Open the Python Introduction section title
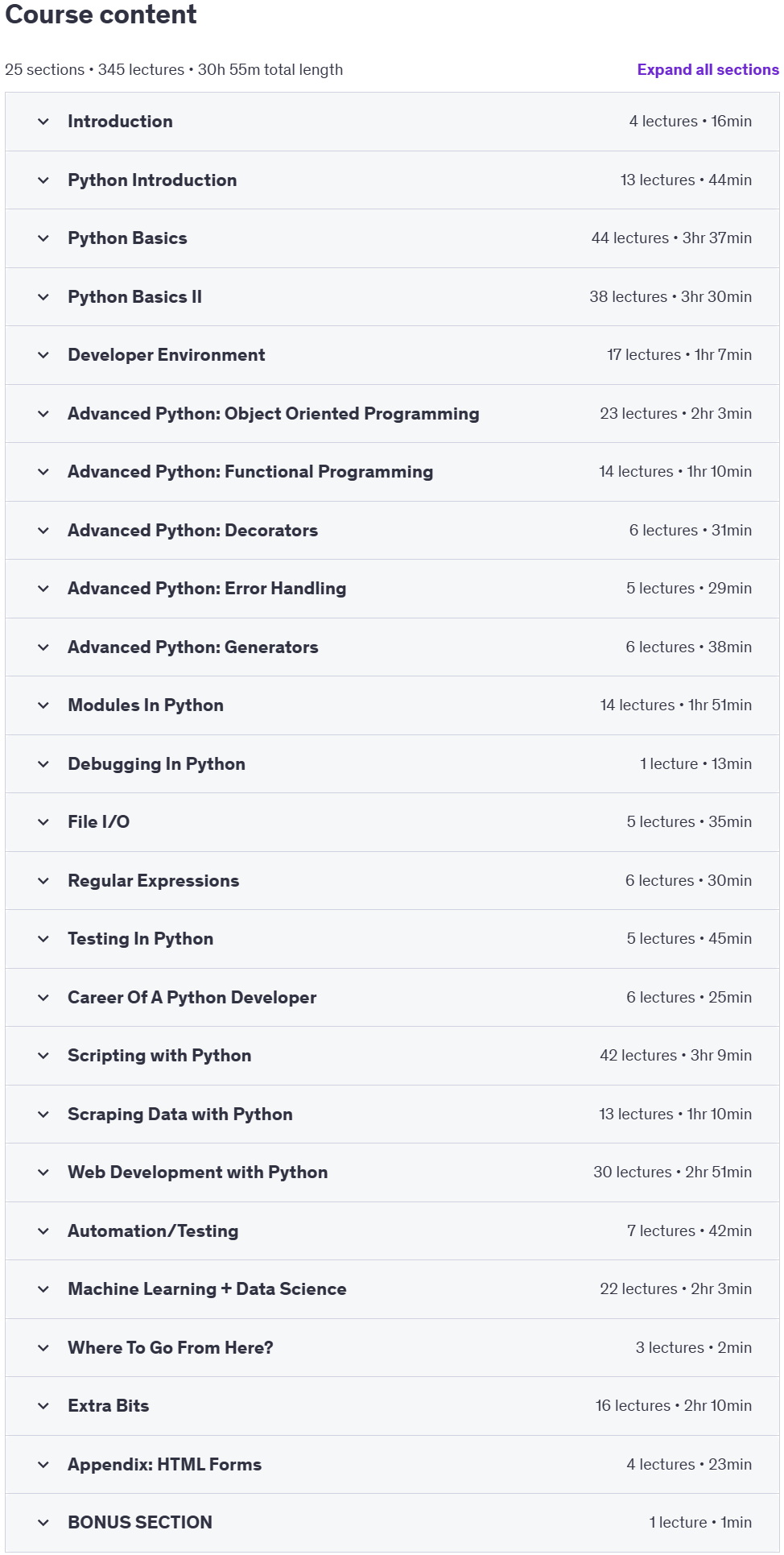 [152, 180]
